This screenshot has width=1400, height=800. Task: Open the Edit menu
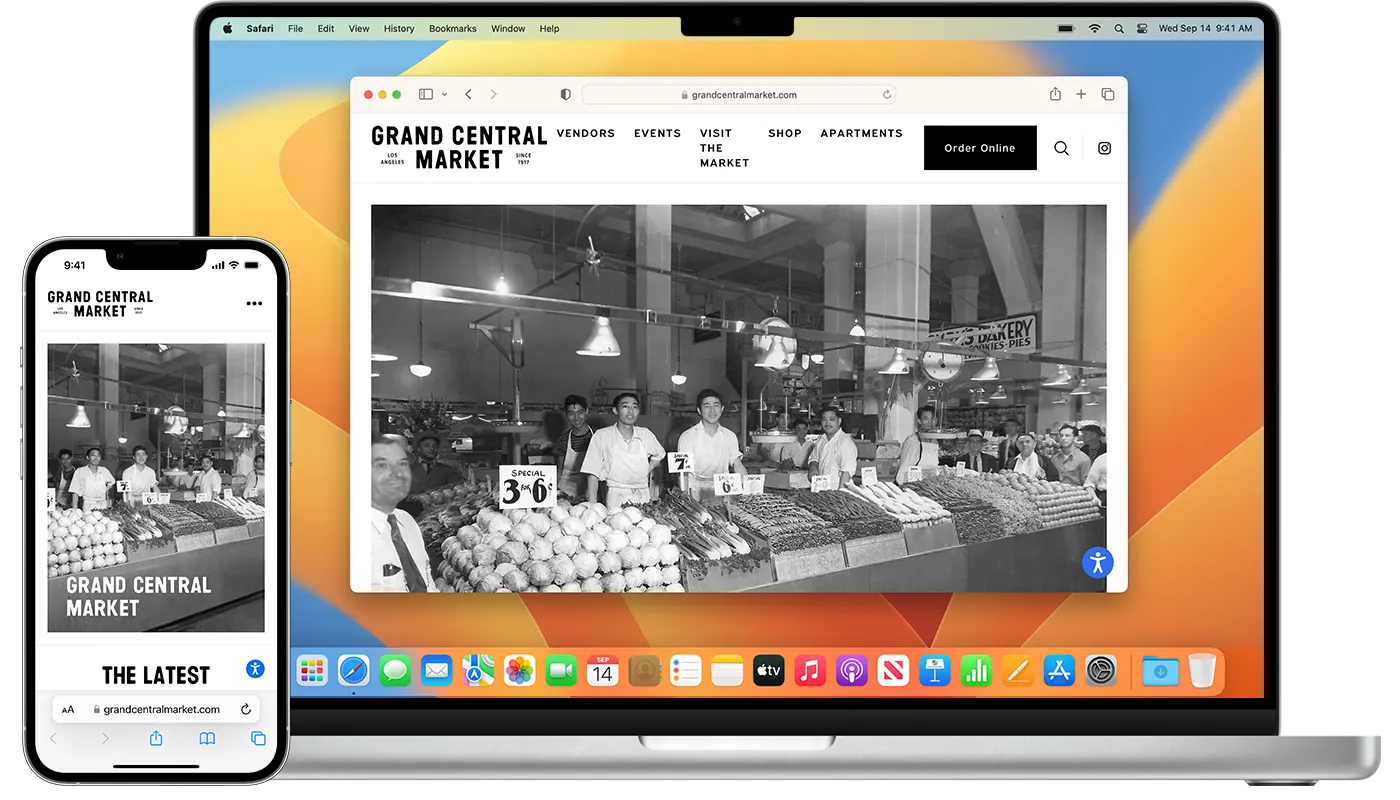pos(326,29)
